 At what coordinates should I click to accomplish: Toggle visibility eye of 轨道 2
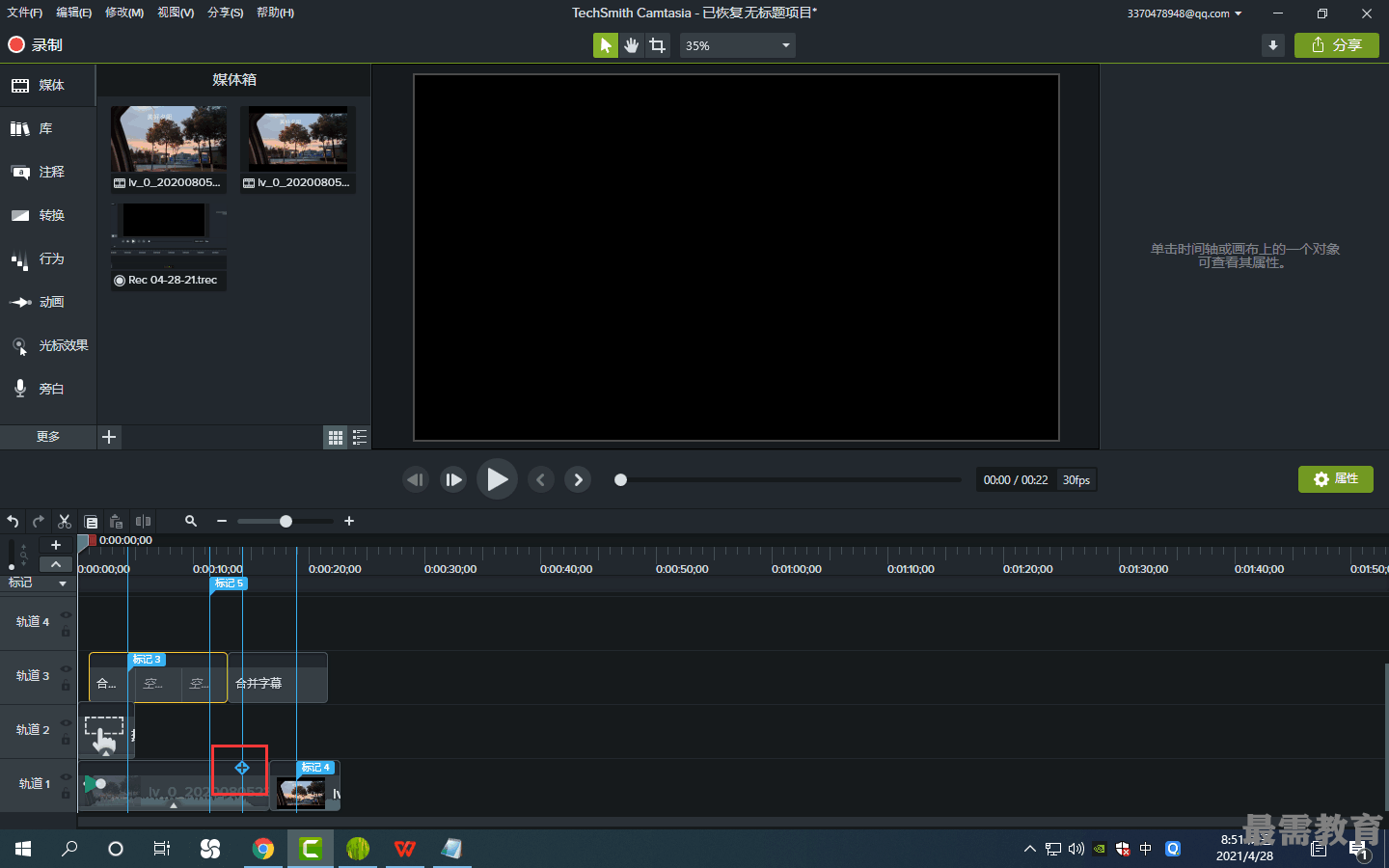(x=67, y=722)
